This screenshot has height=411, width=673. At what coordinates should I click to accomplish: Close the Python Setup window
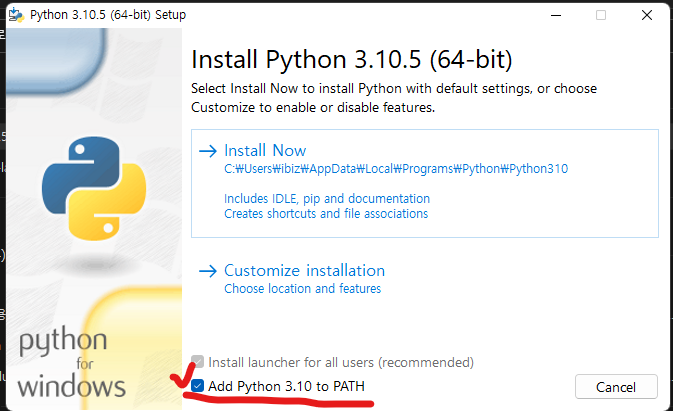pyautogui.click(x=647, y=15)
